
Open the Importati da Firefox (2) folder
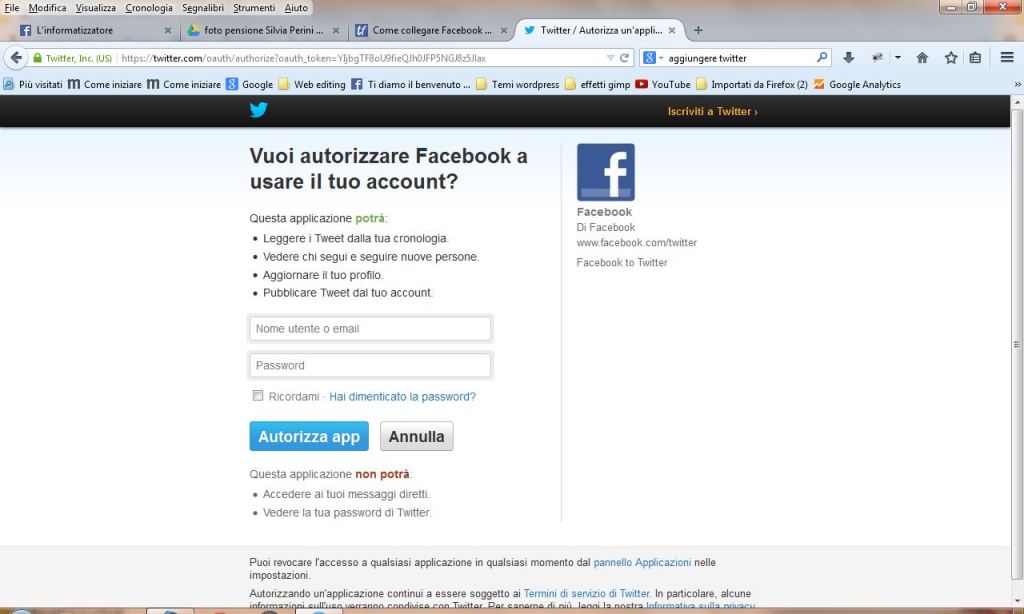752,84
